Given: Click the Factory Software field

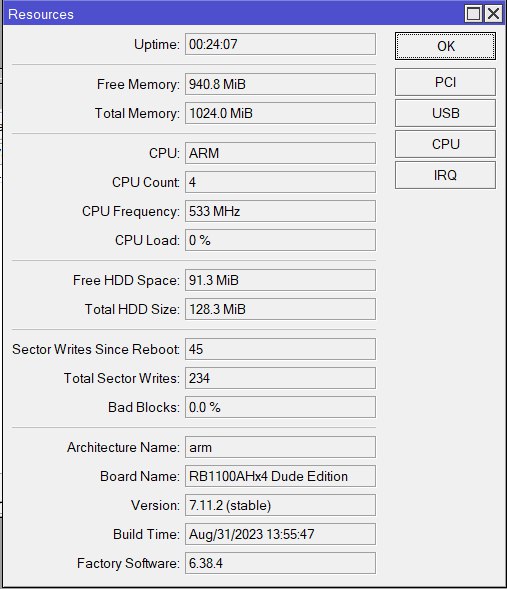Looking at the screenshot, I should [x=280, y=563].
